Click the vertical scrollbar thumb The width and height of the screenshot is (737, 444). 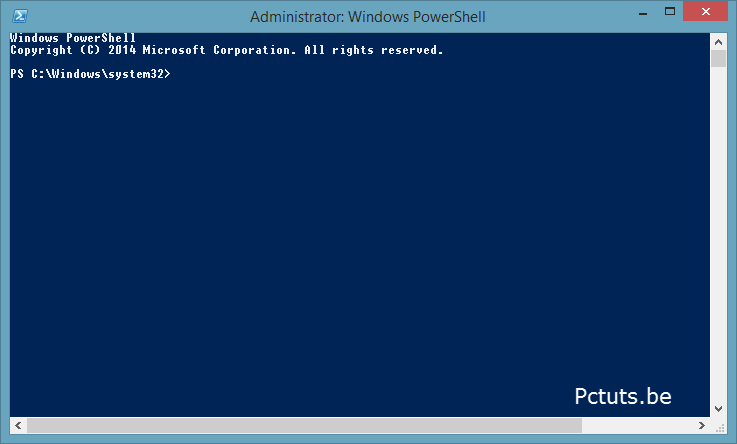(x=718, y=58)
